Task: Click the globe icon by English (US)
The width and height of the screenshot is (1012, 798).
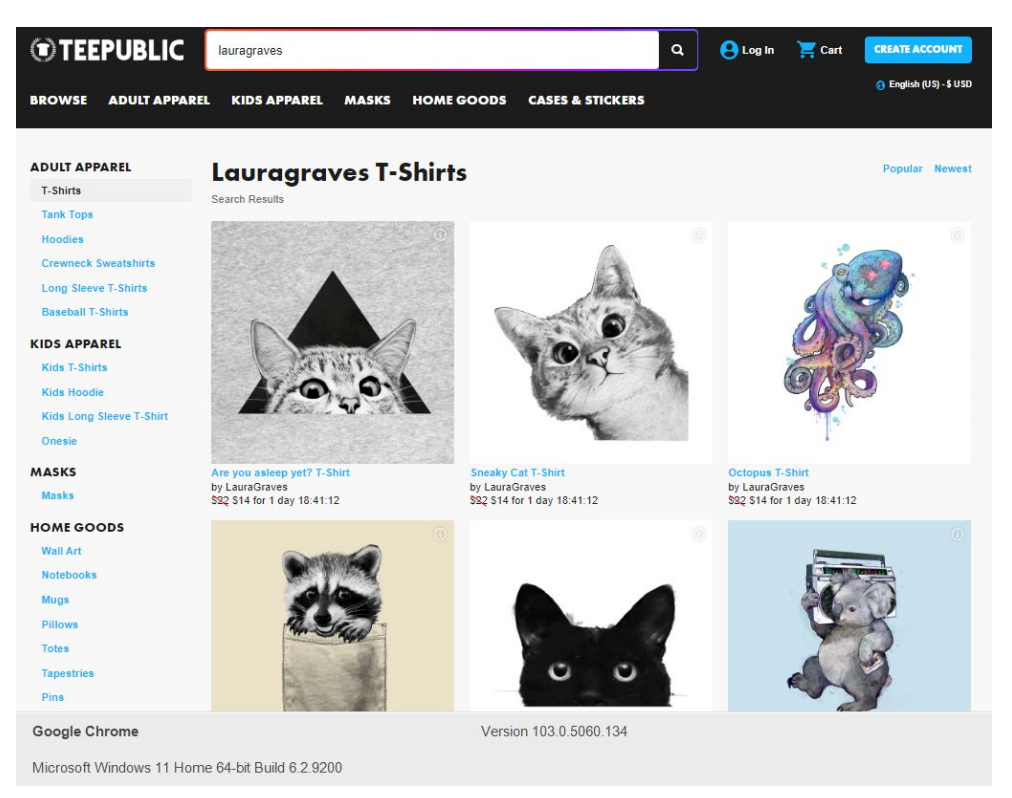Action: click(x=880, y=85)
